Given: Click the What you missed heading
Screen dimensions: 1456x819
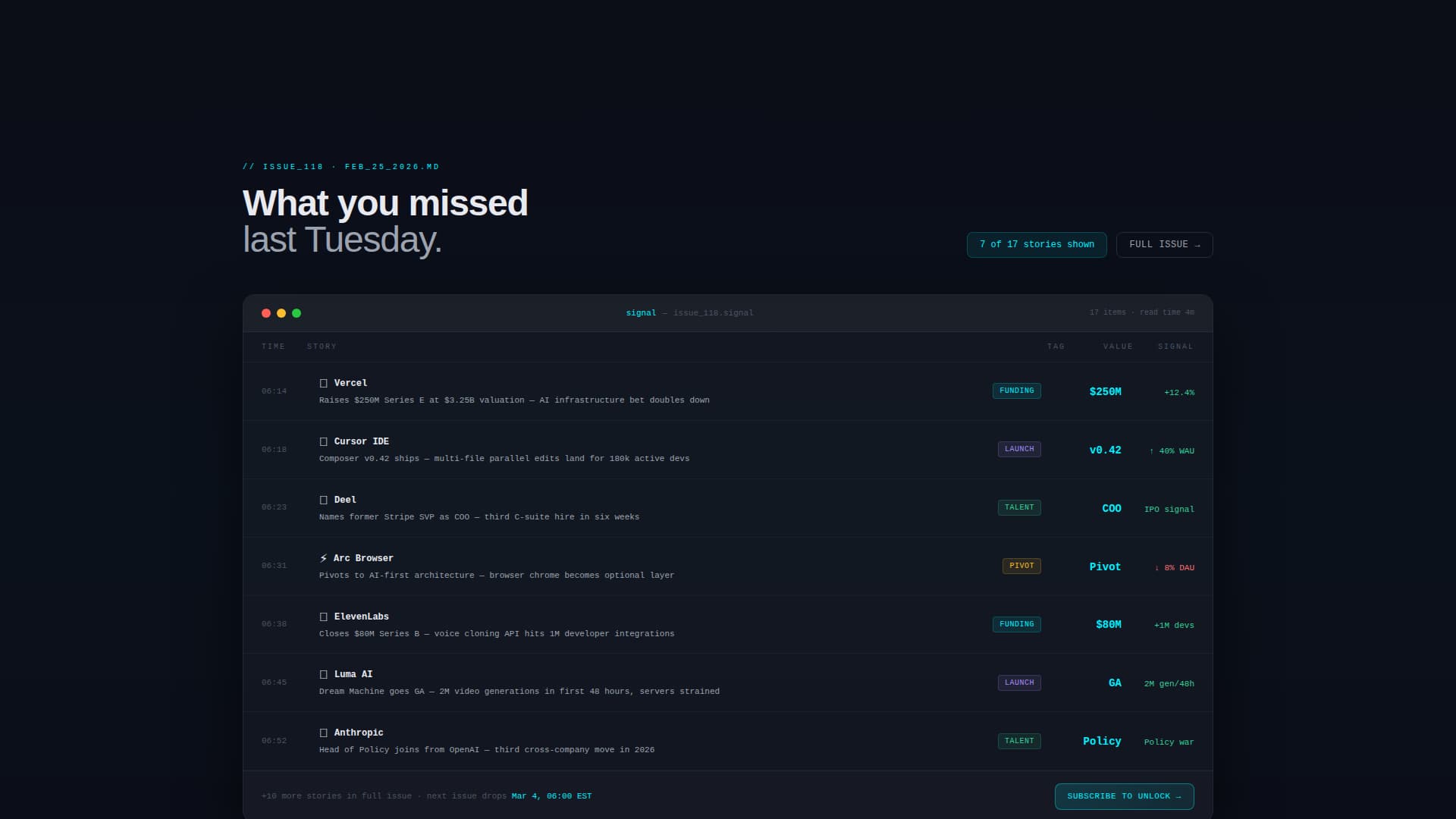Looking at the screenshot, I should tap(385, 203).
